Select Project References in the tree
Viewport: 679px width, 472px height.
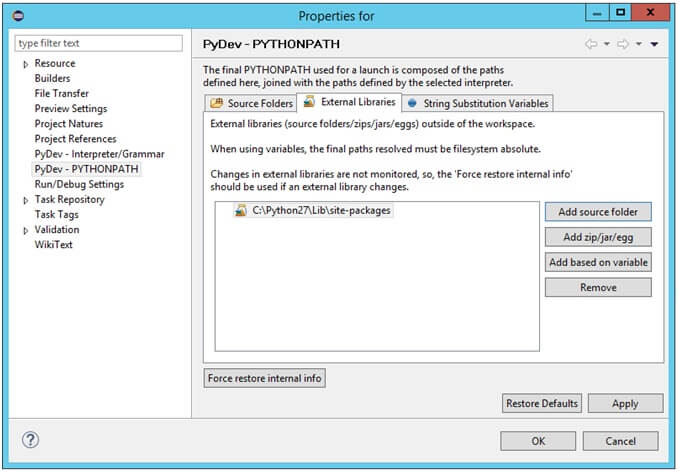point(76,139)
